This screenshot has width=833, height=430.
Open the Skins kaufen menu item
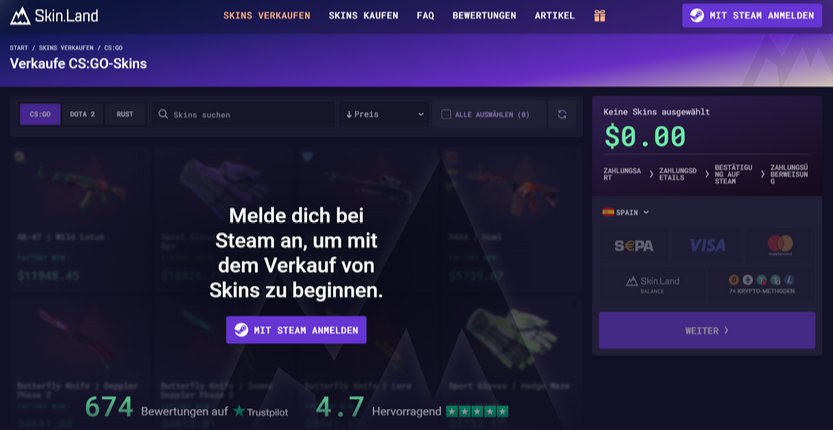[363, 16]
